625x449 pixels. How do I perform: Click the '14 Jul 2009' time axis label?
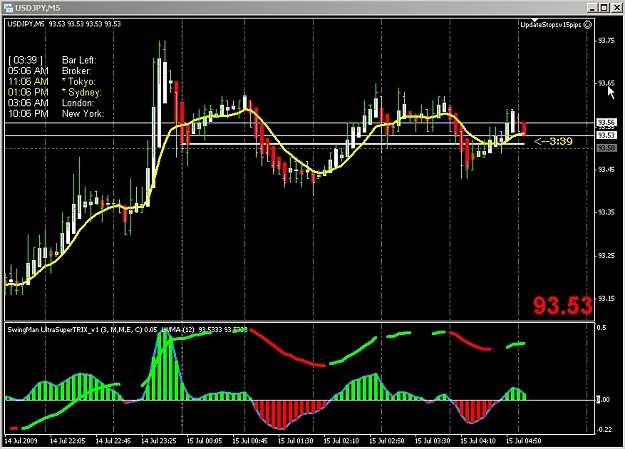point(21,441)
